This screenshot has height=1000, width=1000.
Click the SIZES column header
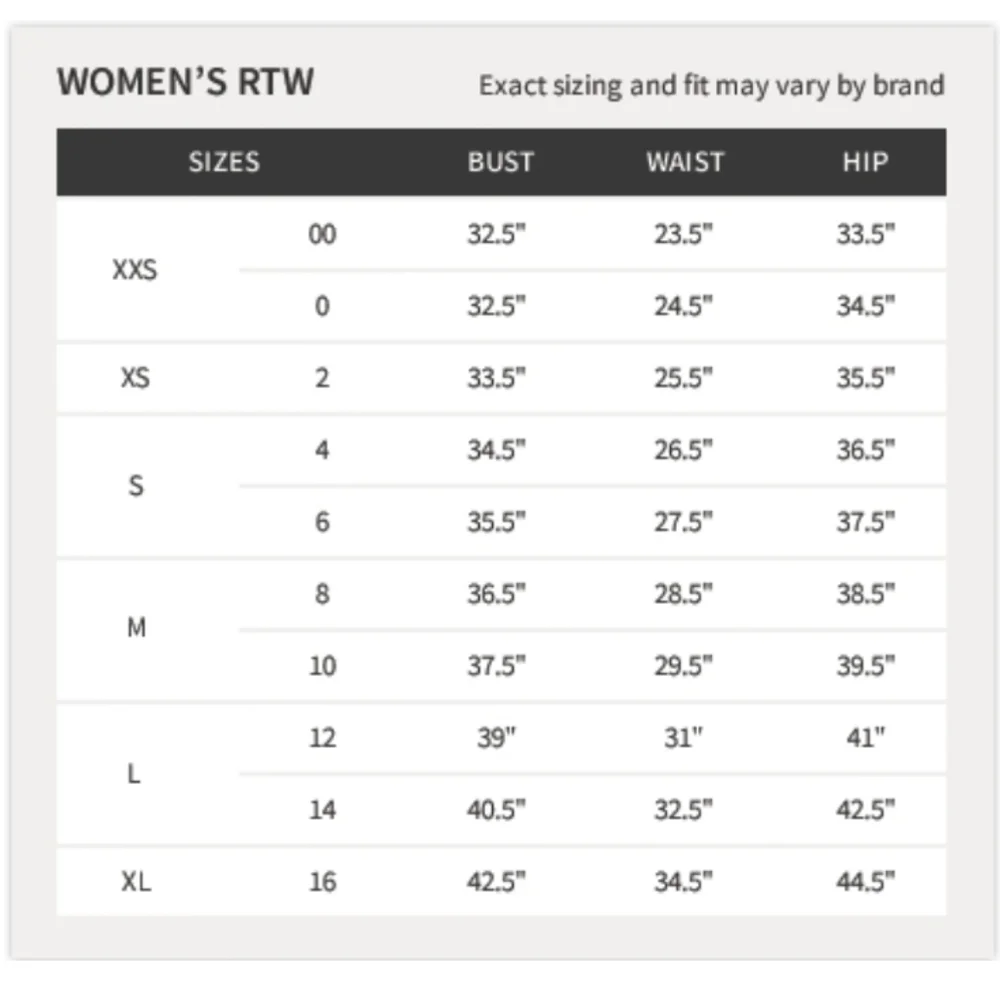tap(224, 162)
